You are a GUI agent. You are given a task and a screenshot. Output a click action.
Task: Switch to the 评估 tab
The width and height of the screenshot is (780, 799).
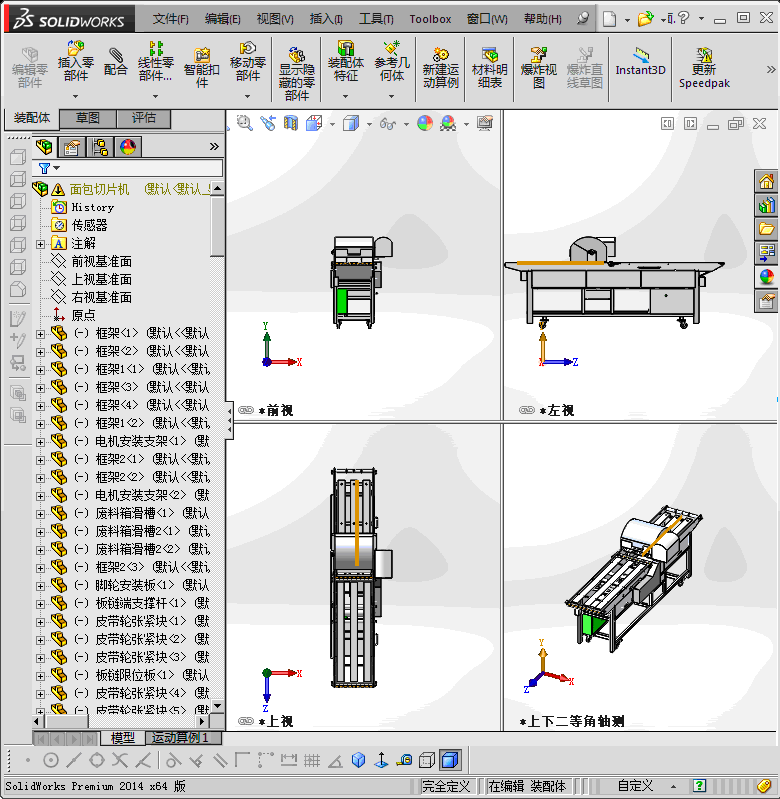click(x=144, y=118)
